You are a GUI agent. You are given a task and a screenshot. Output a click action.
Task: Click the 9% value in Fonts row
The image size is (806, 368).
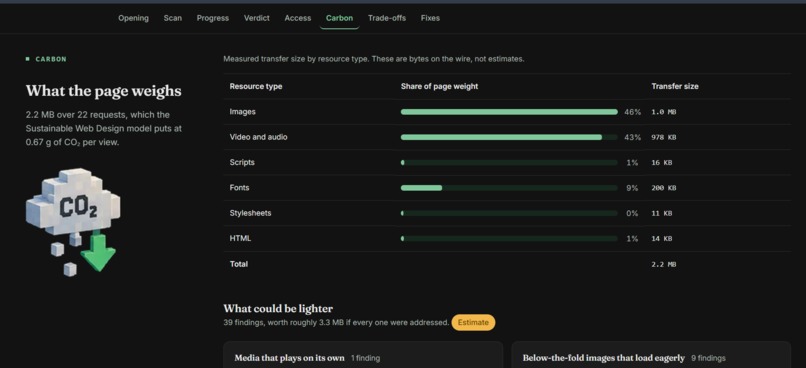[632, 188]
